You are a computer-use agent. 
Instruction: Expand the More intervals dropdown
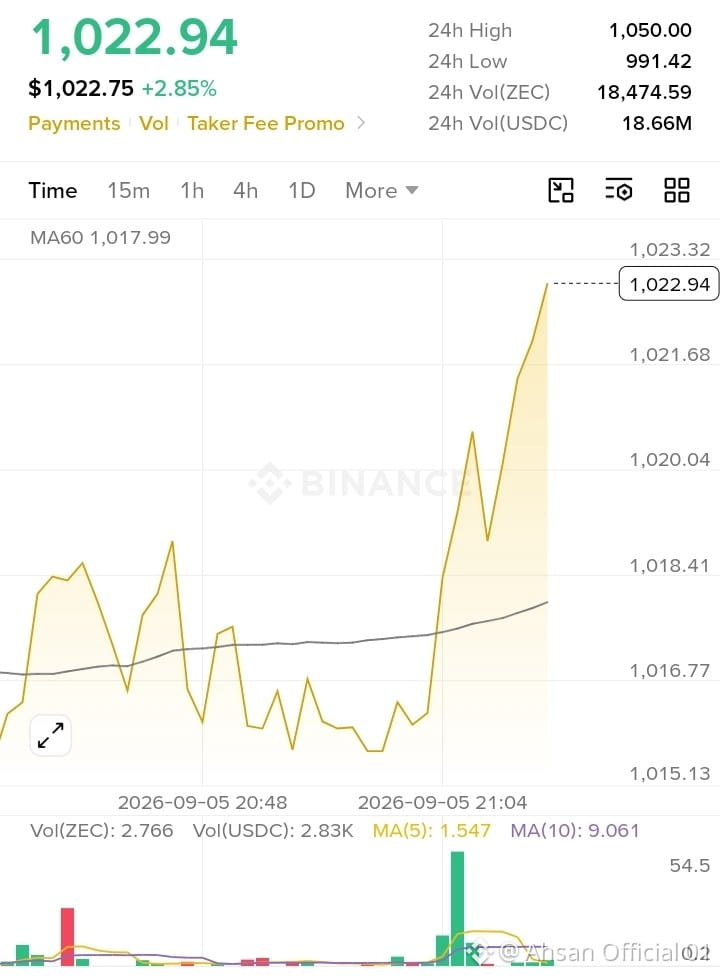pos(382,190)
